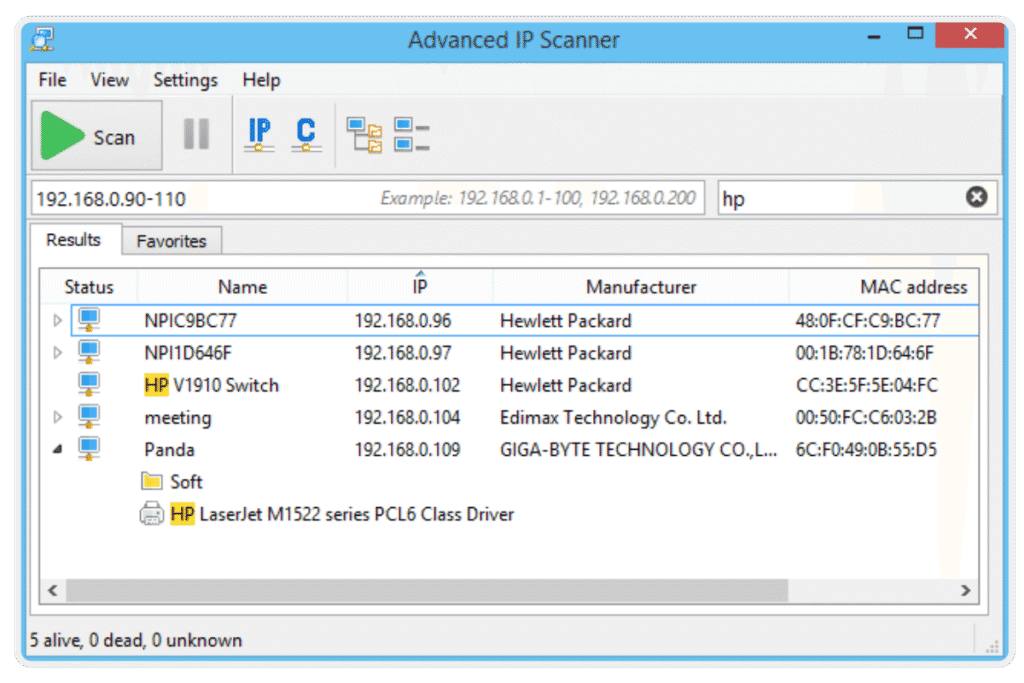
Task: Select the Soft folder entry
Action: pyautogui.click(x=186, y=482)
